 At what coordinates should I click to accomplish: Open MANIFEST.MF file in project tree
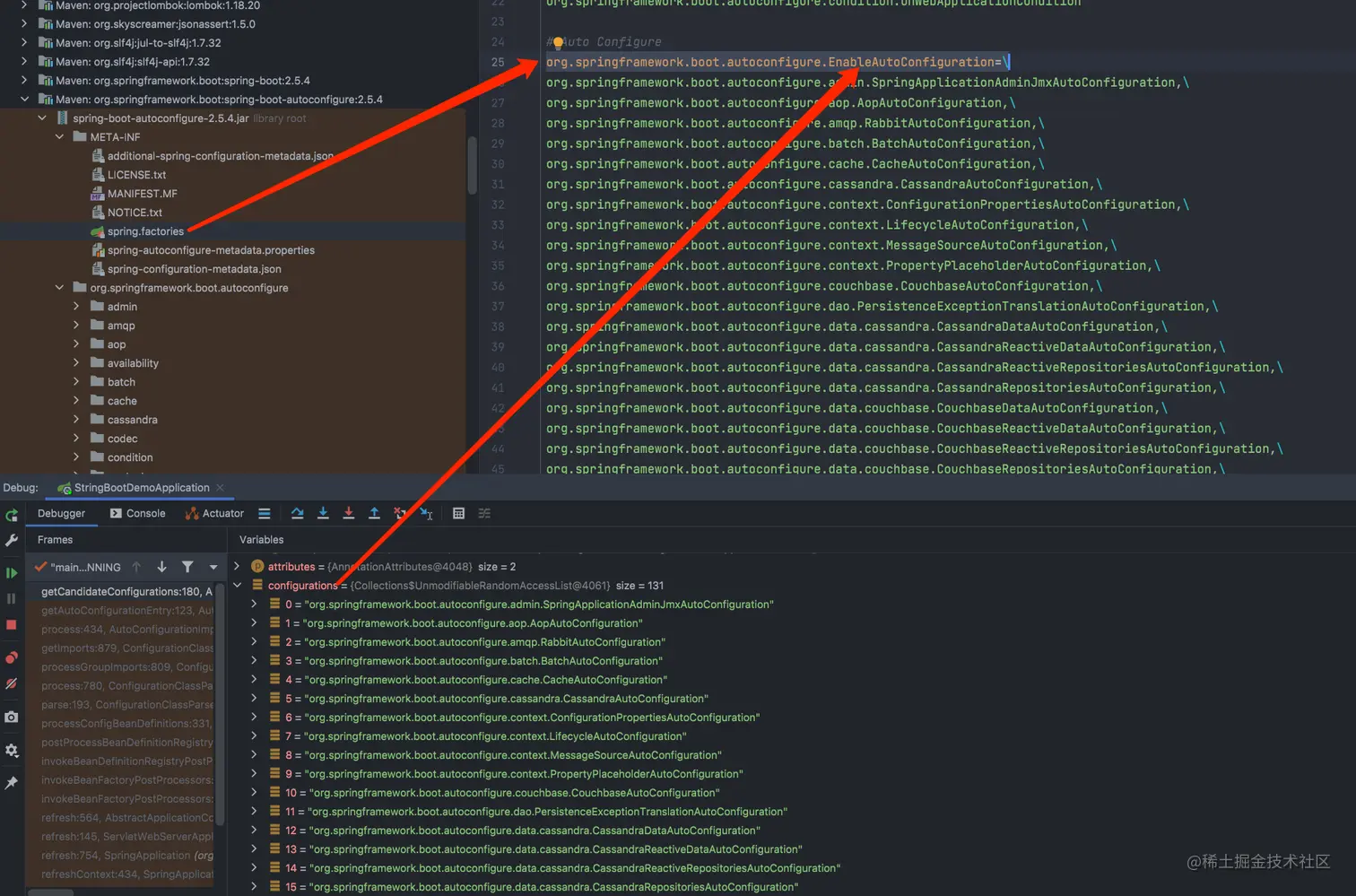pyautogui.click(x=134, y=194)
